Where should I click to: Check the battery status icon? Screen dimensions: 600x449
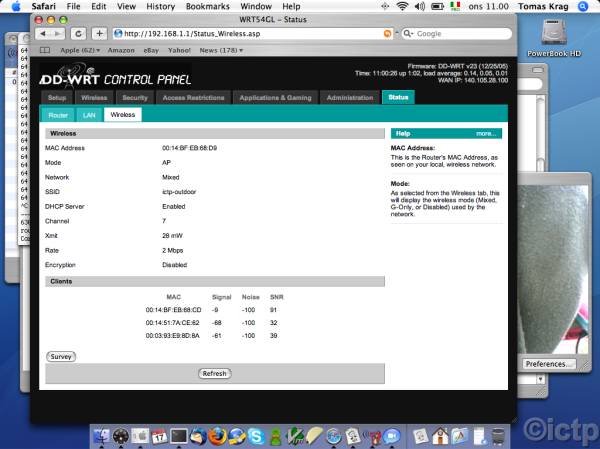point(437,6)
